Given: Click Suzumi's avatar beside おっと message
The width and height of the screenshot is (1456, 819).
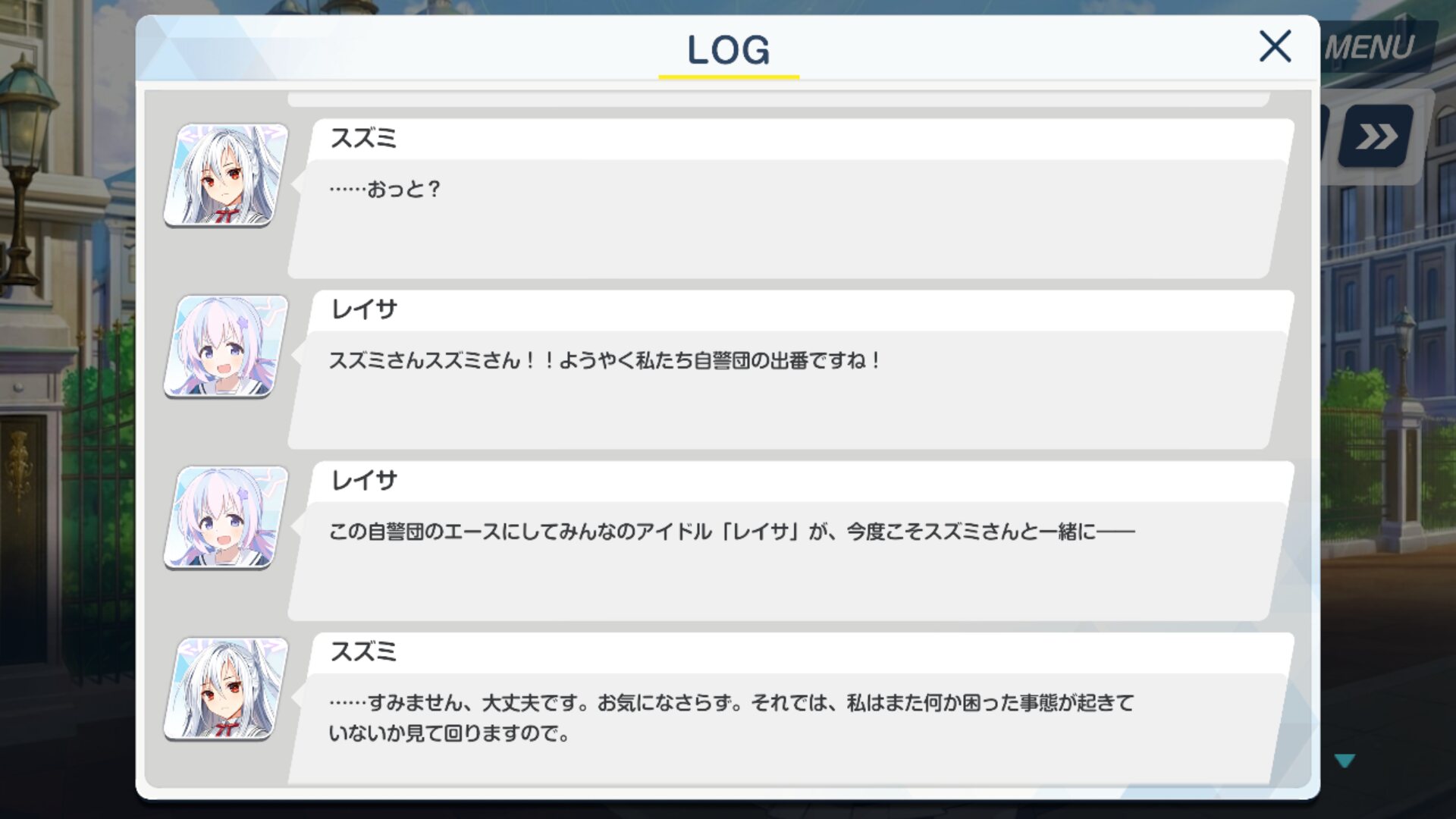Looking at the screenshot, I should tap(226, 175).
